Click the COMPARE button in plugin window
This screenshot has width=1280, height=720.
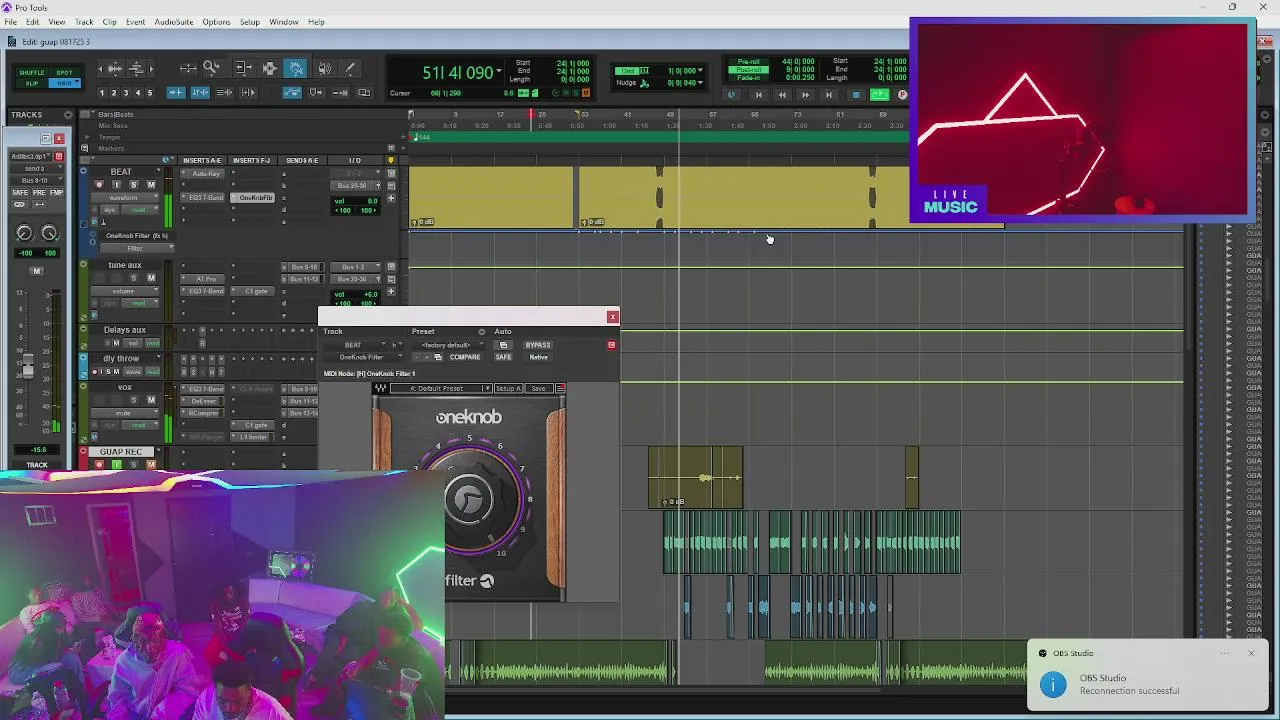(464, 357)
